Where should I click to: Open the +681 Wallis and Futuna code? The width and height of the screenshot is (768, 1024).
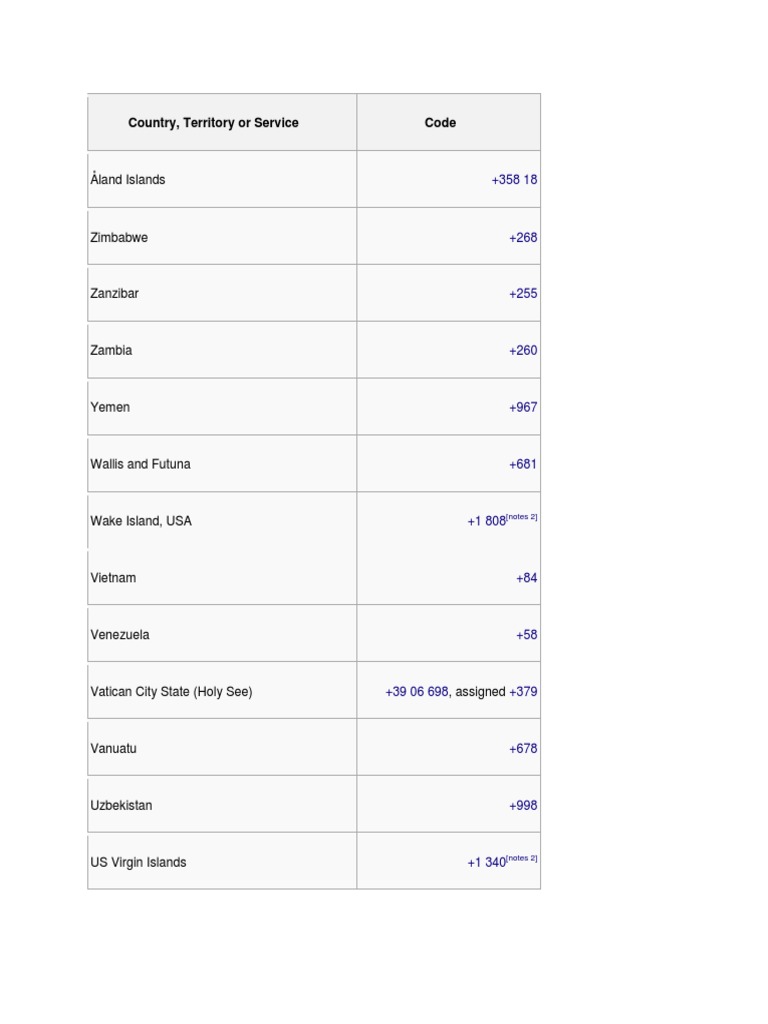pyautogui.click(x=523, y=464)
